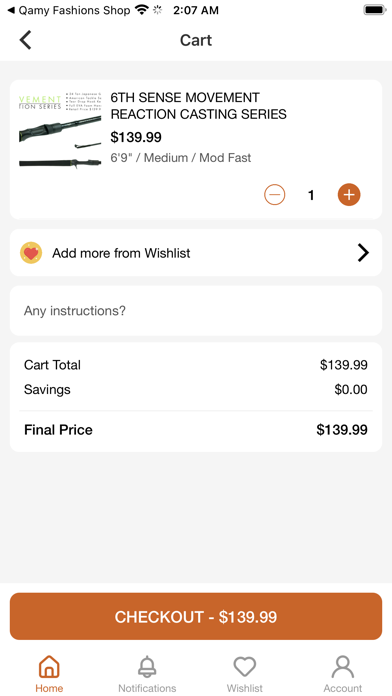
Task: Open the 6TH SENSE MOVEMENT product title
Action: point(198,106)
